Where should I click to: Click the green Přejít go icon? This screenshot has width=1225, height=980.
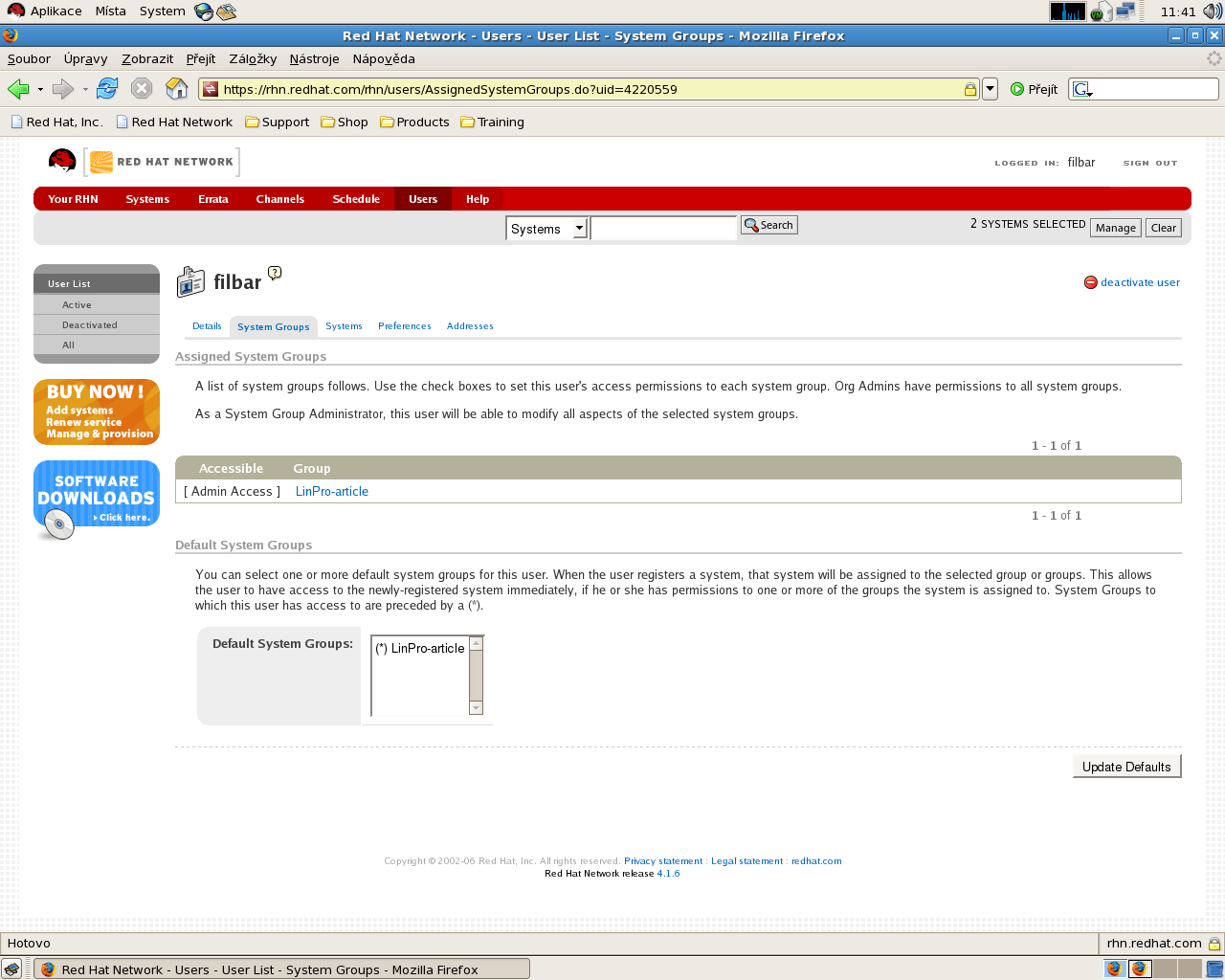[1017, 89]
